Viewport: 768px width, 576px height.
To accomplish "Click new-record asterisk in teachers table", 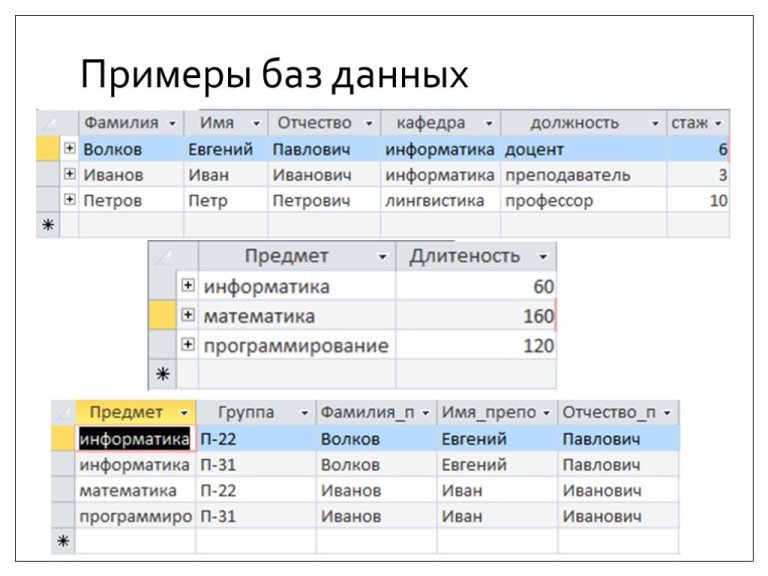I will point(48,225).
